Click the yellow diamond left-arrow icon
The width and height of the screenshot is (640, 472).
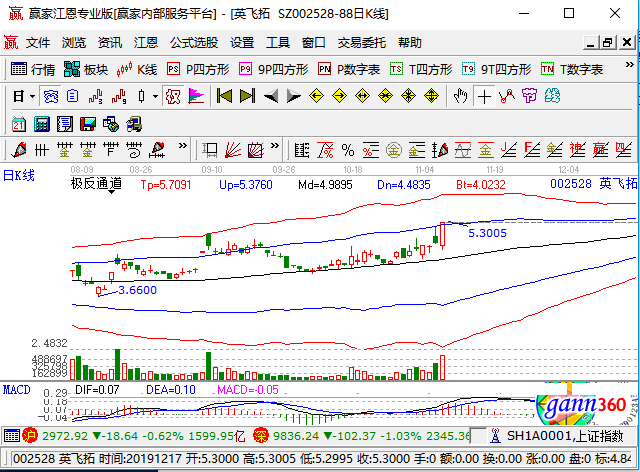pos(316,96)
